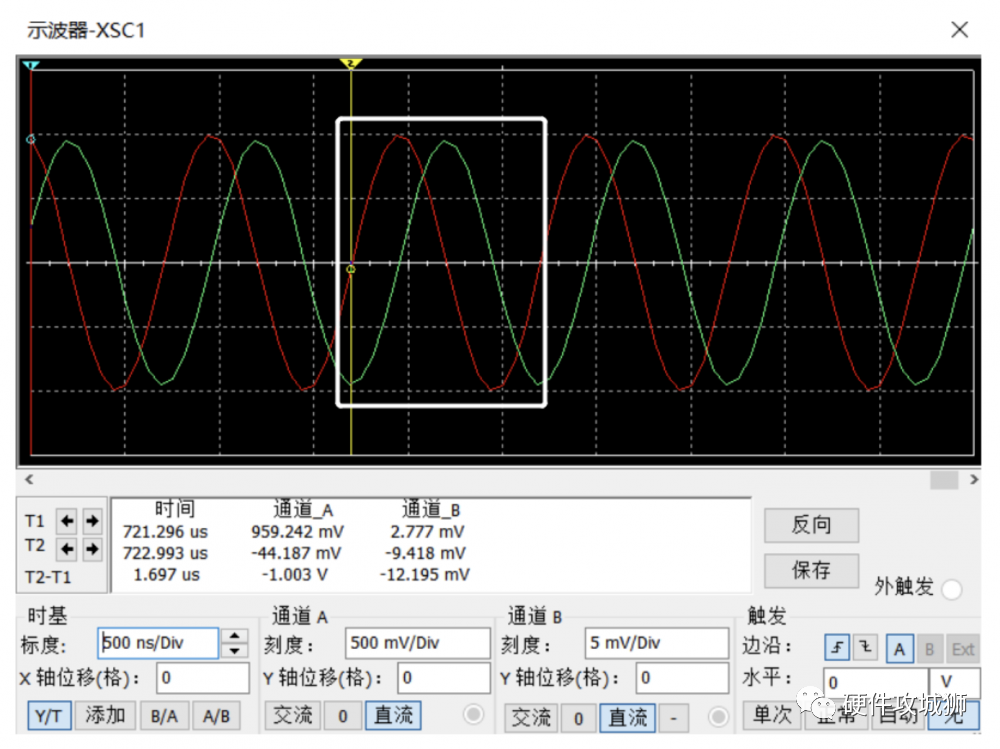The image size is (1000, 749).
Task: Click channel A Y 轴位移 field
Action: pos(444,678)
